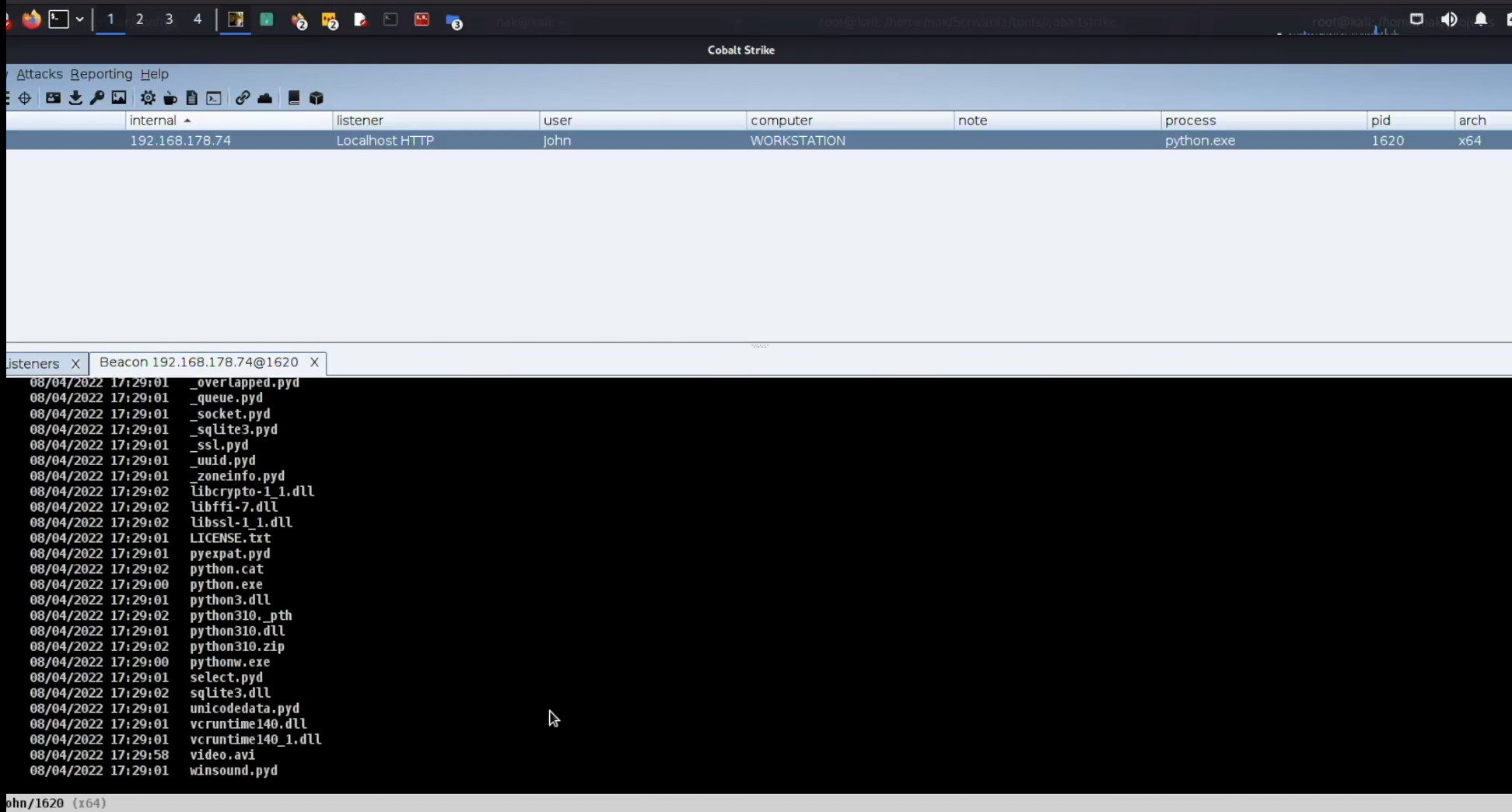1512x812 pixels.
Task: Switch to workspace 1
Action: (x=110, y=19)
